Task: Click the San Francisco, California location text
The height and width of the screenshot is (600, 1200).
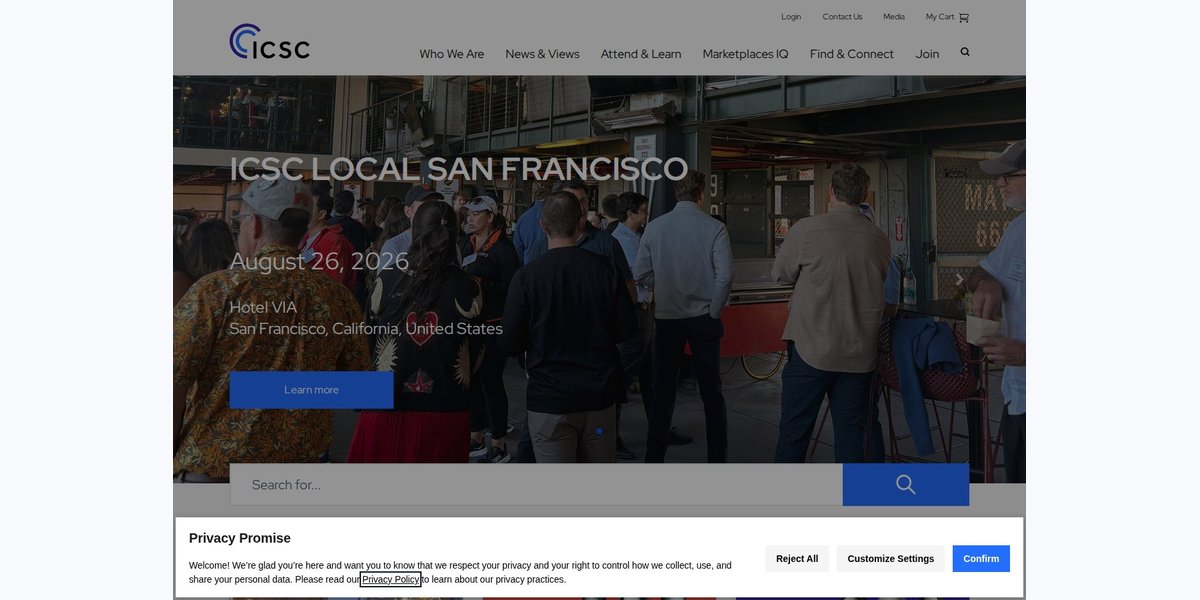Action: coord(366,329)
